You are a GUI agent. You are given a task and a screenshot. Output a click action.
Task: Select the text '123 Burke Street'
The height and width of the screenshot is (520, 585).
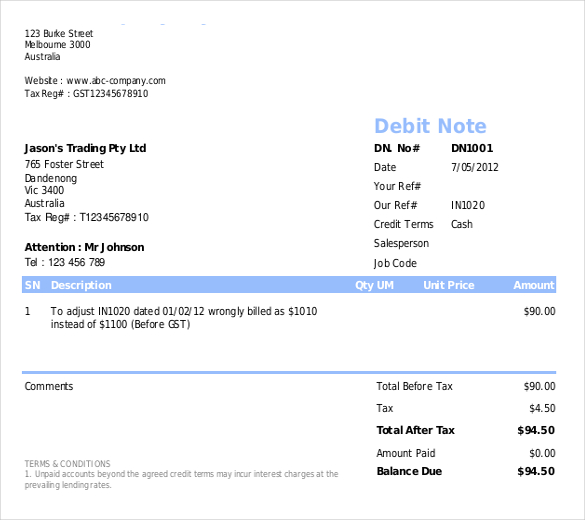tap(59, 34)
